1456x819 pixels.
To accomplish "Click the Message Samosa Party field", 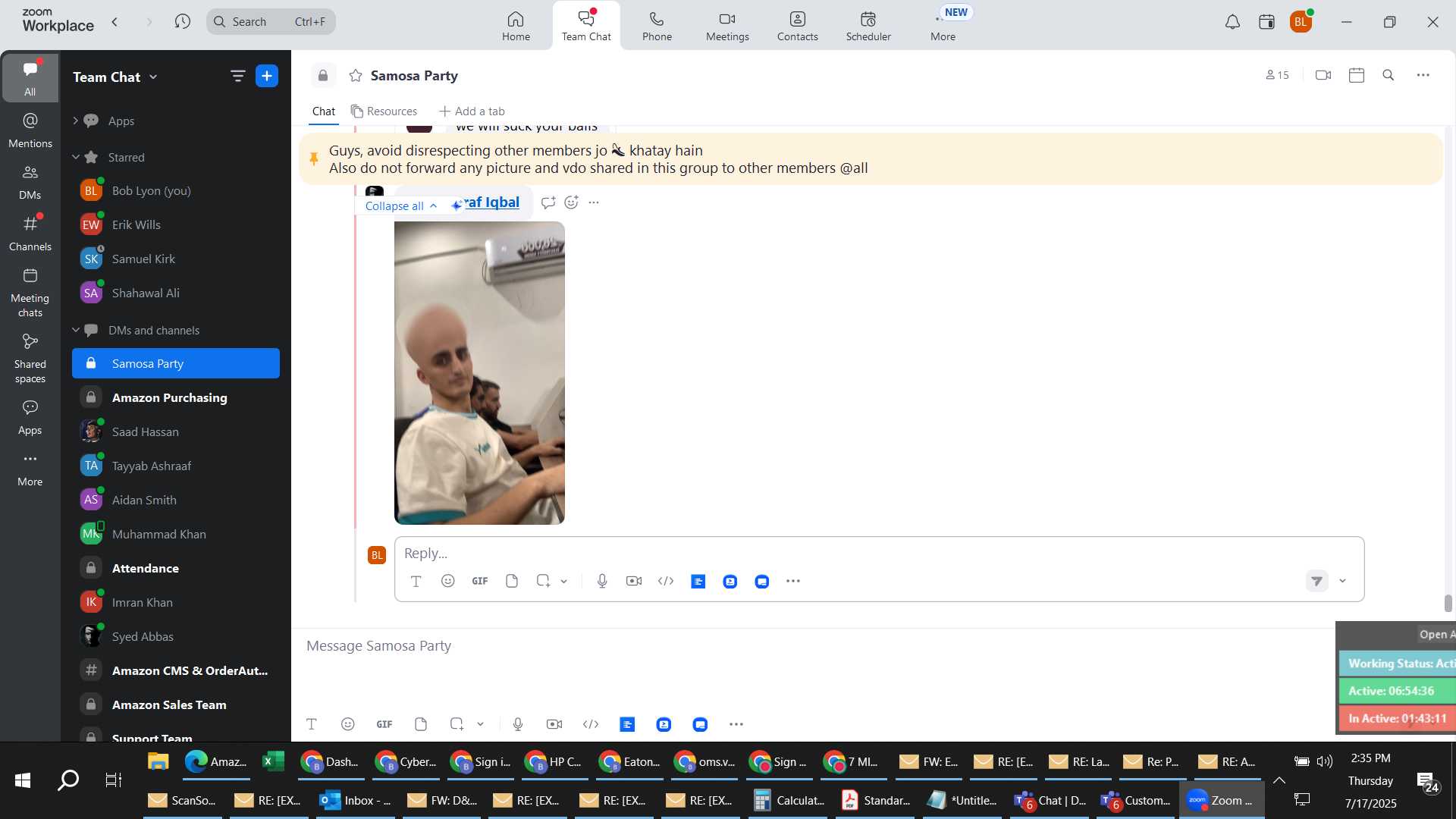I will [x=811, y=646].
